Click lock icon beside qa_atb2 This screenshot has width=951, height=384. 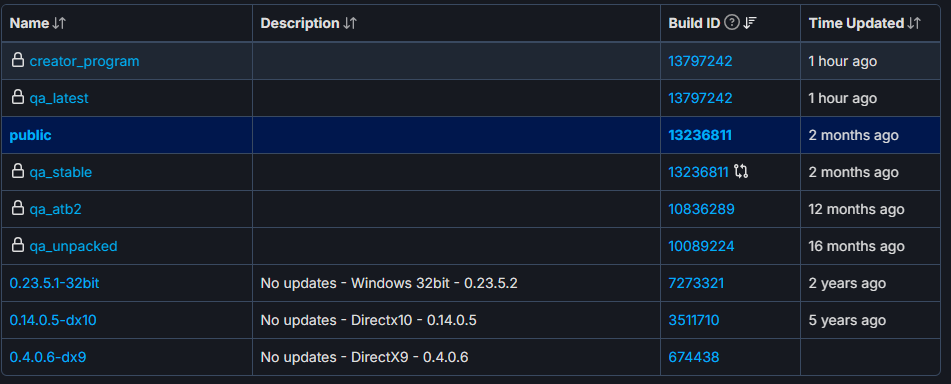coord(18,208)
